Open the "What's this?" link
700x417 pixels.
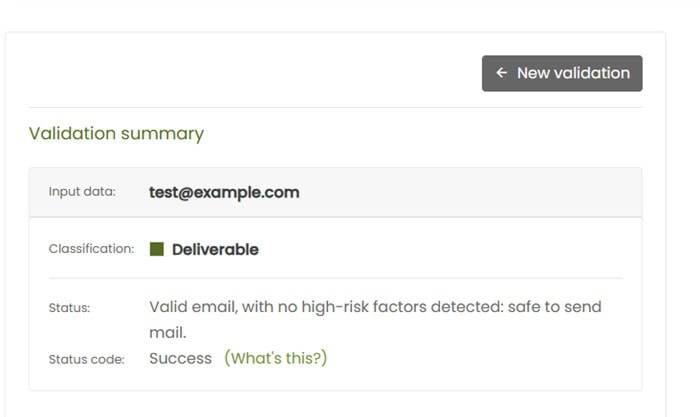[x=275, y=358]
